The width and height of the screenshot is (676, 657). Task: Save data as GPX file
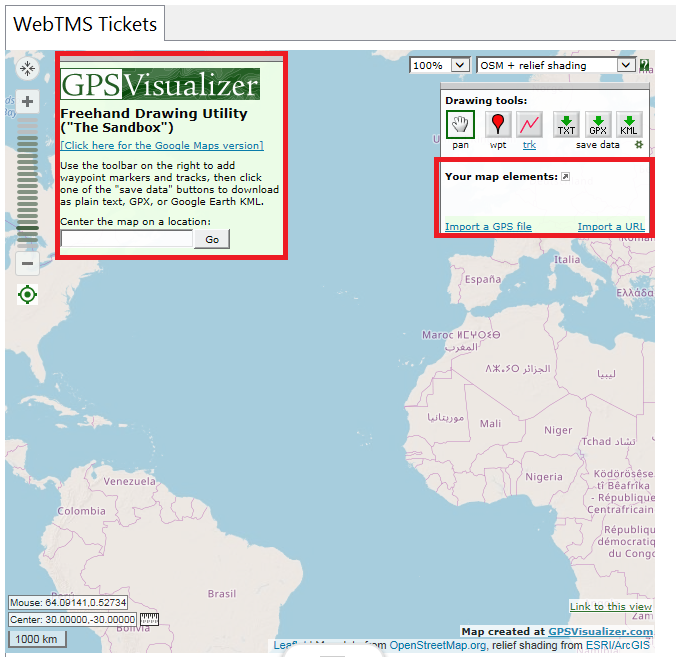click(598, 125)
